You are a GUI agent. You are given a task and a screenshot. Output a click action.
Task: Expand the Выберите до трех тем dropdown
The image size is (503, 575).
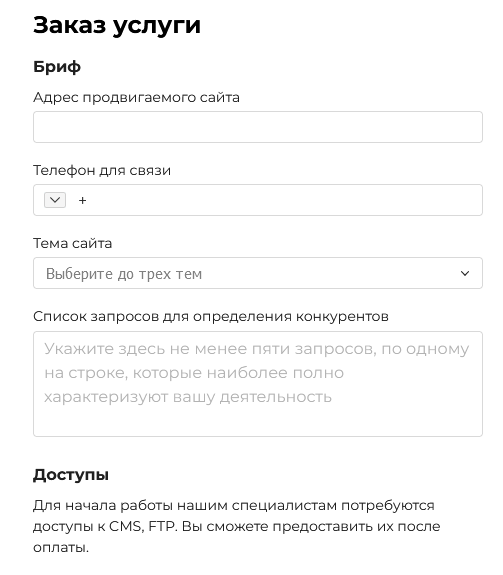(258, 273)
